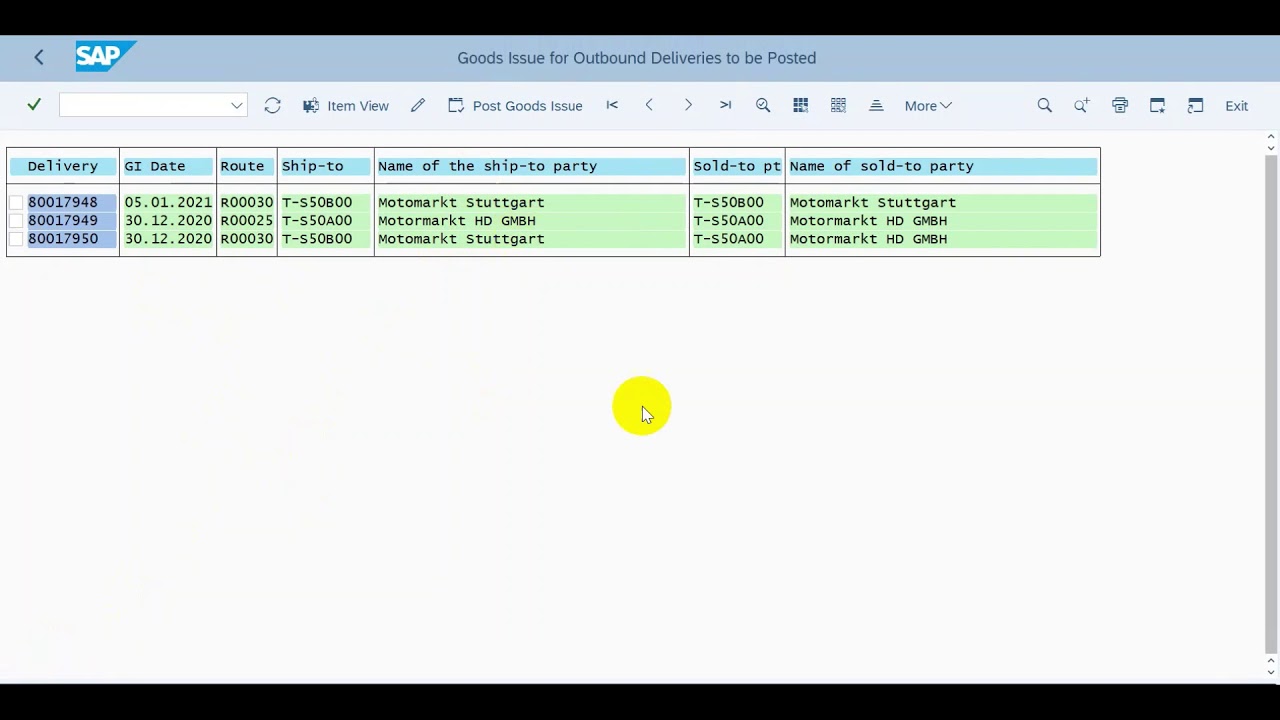Click Post Goods Issue button
This screenshot has height=720, width=1280.
515,105
